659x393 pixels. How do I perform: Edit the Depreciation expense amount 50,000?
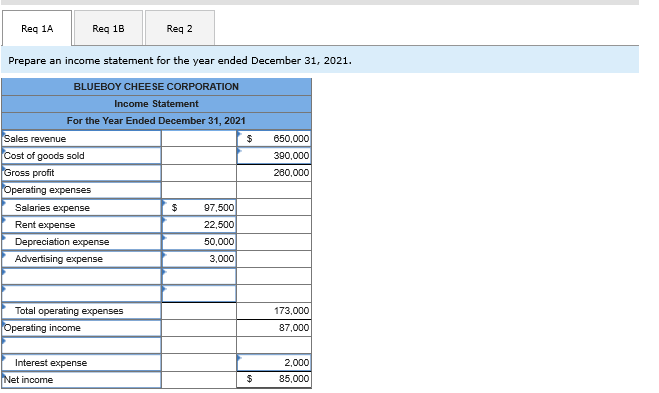pyautogui.click(x=199, y=242)
